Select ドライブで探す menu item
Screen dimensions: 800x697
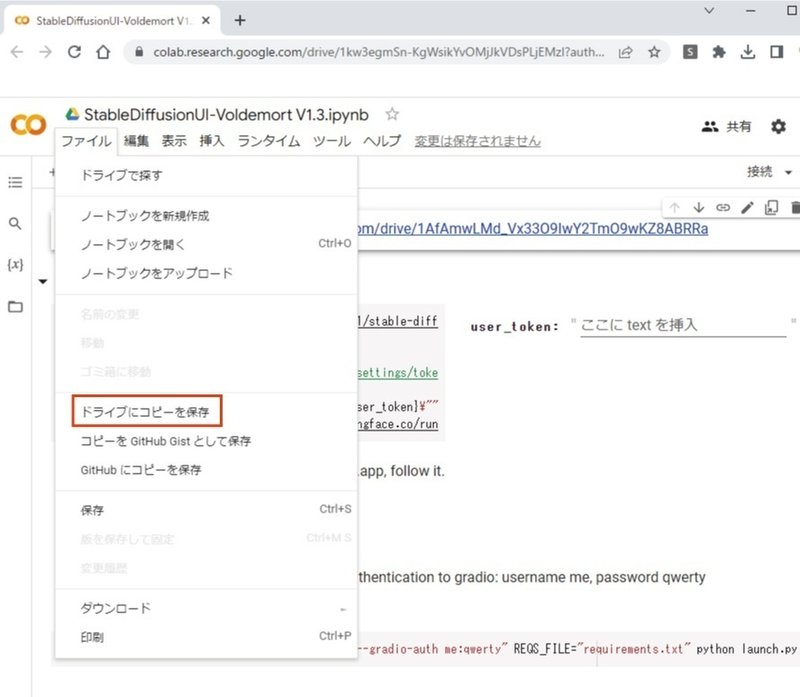coord(206,175)
